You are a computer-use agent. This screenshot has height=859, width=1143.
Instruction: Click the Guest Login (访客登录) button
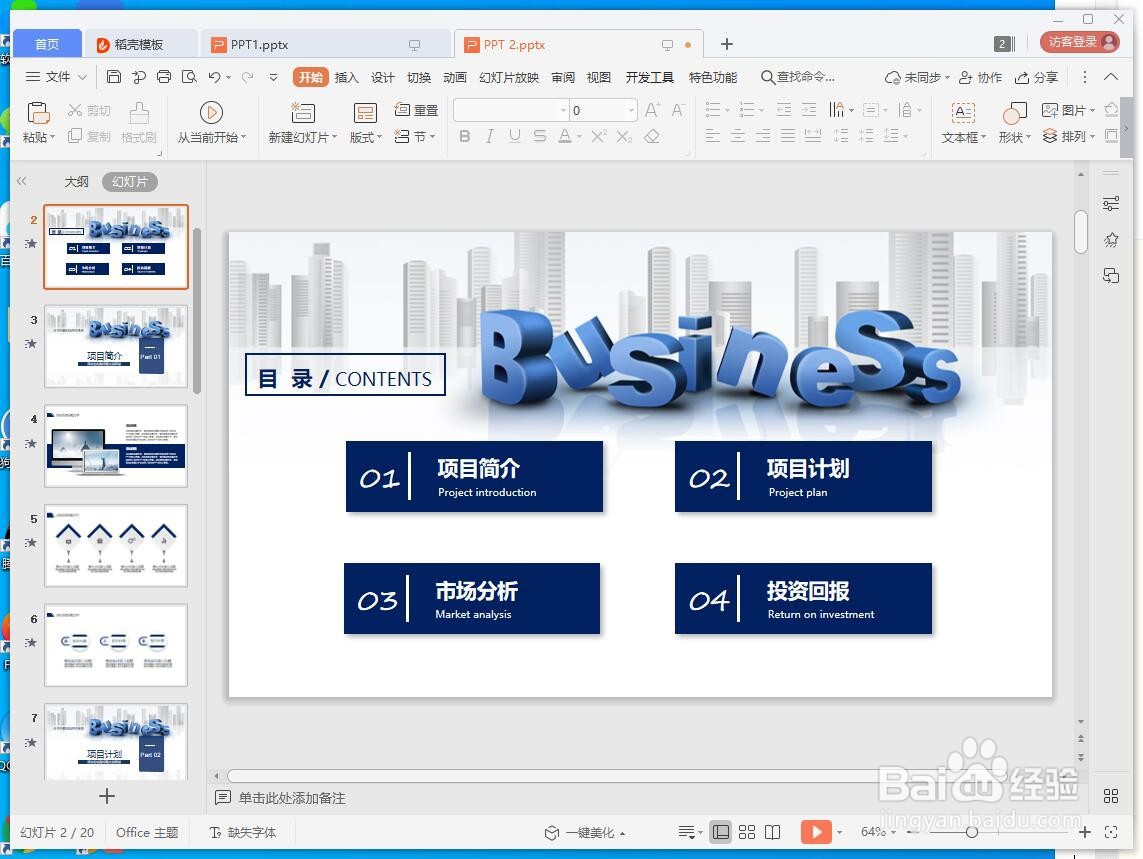(1080, 42)
